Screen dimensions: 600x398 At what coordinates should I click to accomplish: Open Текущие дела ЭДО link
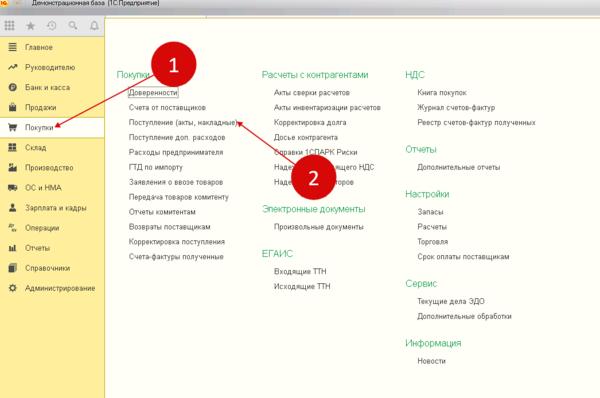[x=451, y=301]
